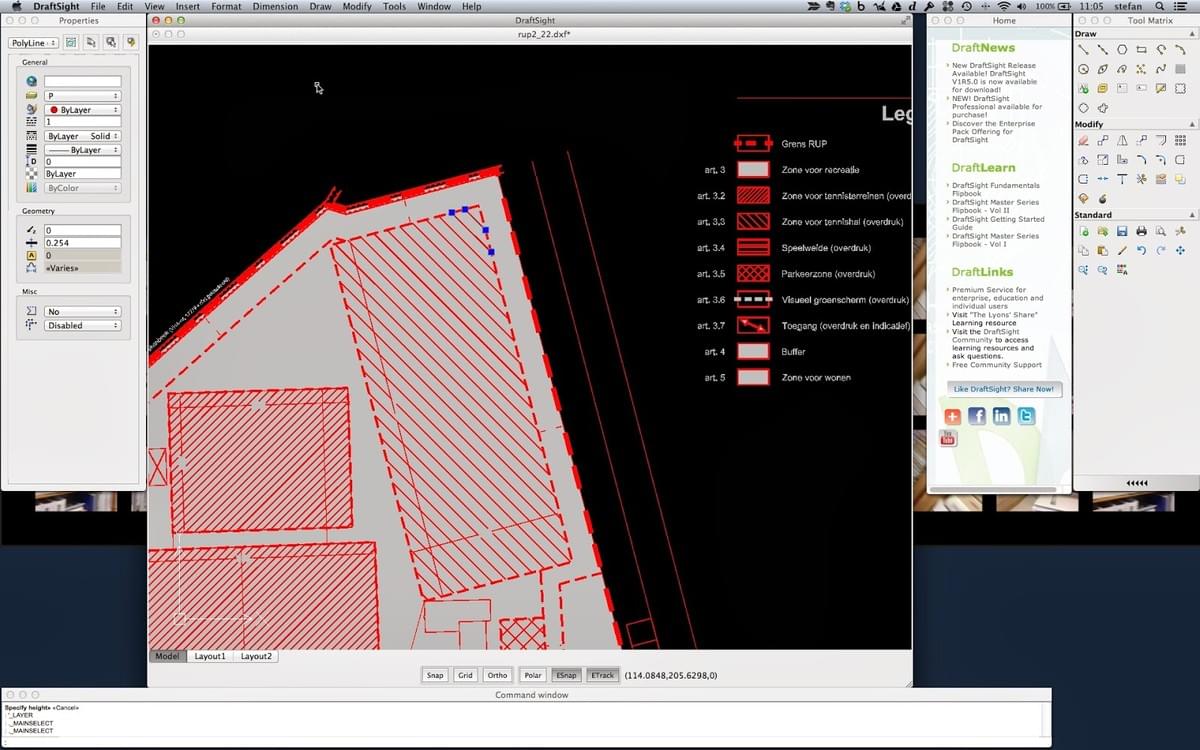Select the Line tool in Draw section

click(1083, 49)
